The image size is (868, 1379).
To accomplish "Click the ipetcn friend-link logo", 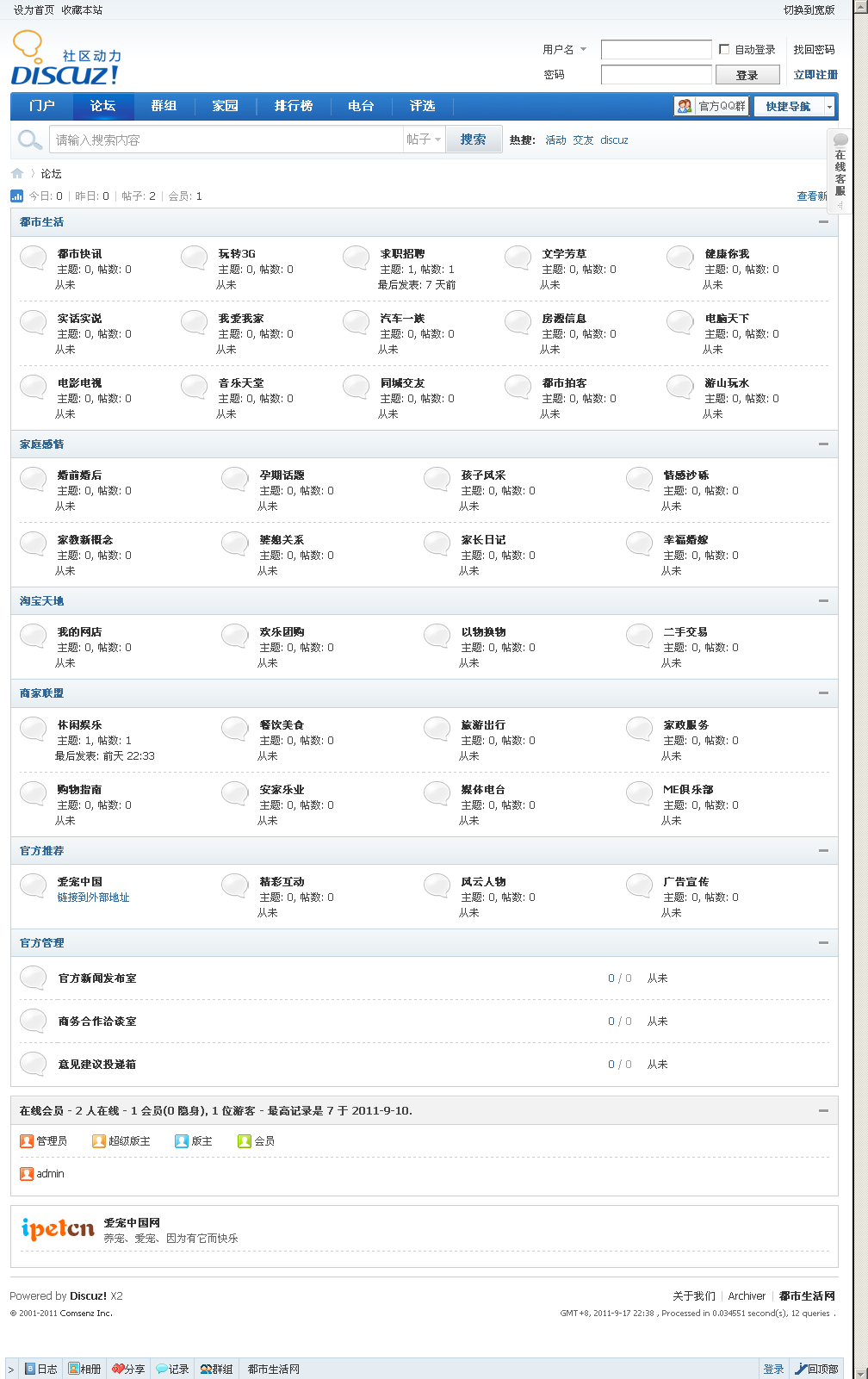I will [x=58, y=1229].
